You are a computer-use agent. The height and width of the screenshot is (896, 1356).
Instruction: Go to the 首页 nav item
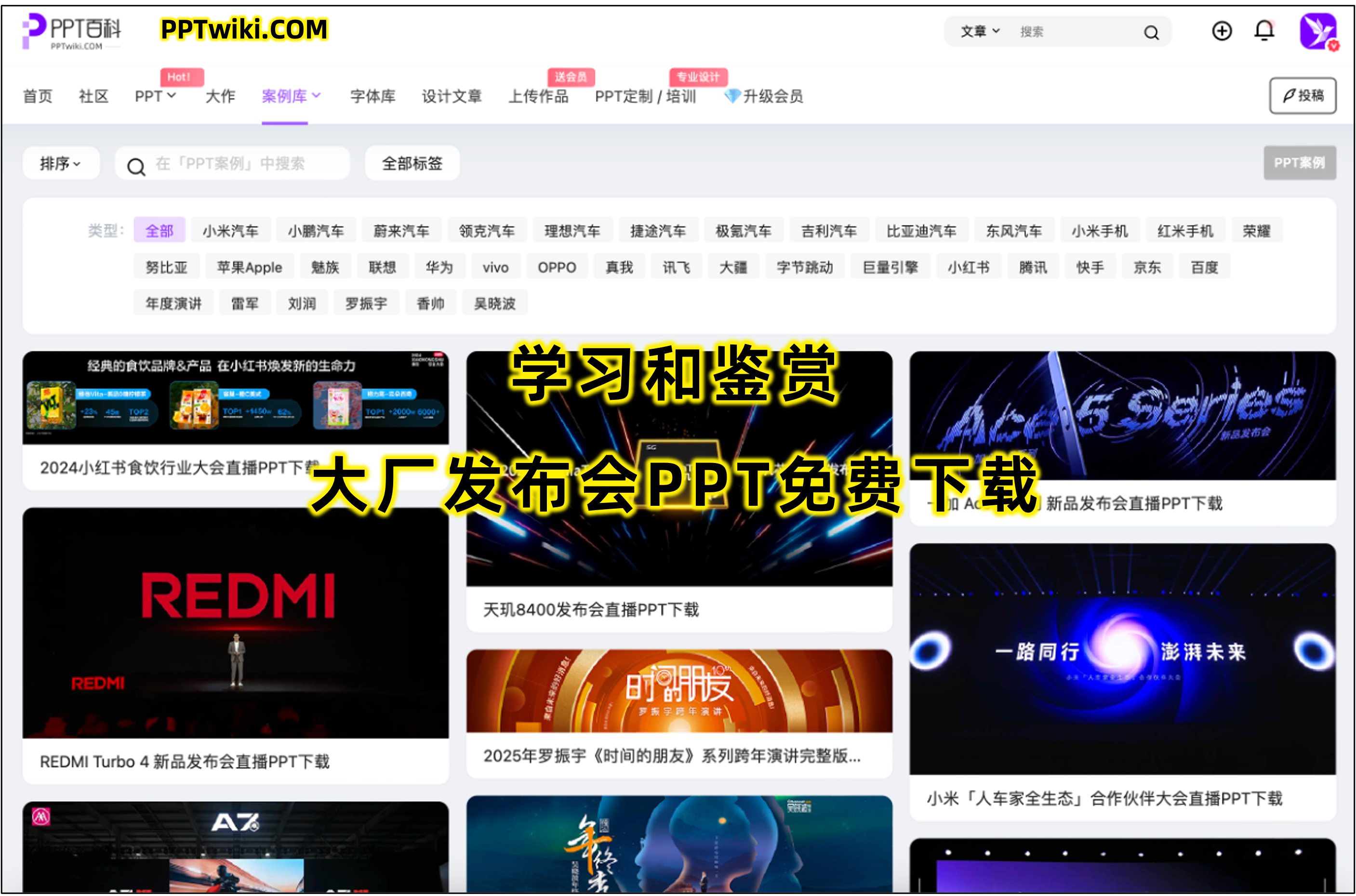coord(38,96)
